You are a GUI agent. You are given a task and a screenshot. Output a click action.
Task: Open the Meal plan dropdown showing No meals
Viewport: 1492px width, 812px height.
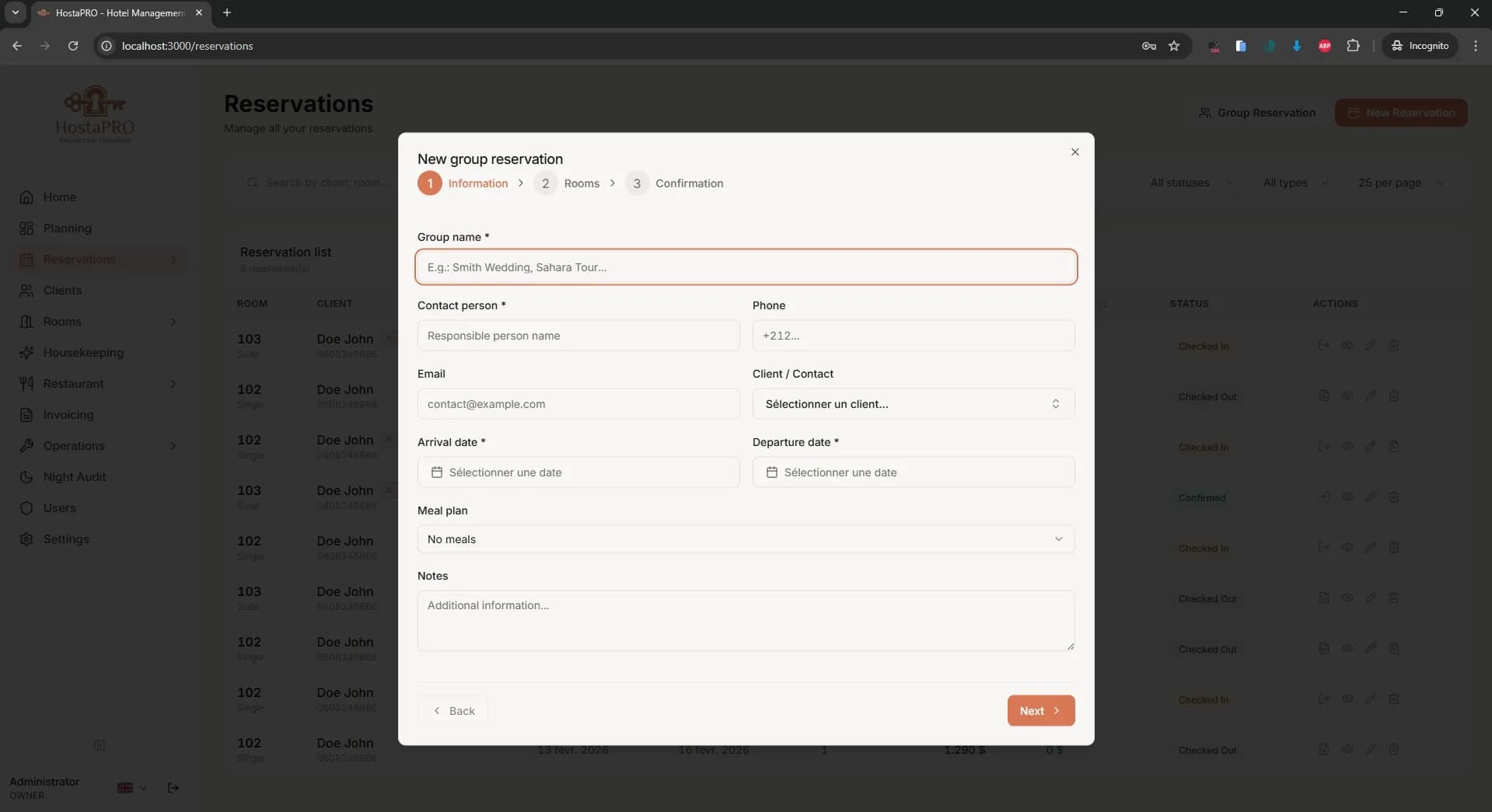coord(745,538)
